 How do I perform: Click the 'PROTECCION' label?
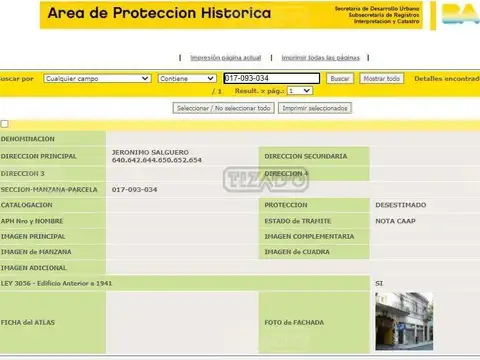pyautogui.click(x=286, y=205)
